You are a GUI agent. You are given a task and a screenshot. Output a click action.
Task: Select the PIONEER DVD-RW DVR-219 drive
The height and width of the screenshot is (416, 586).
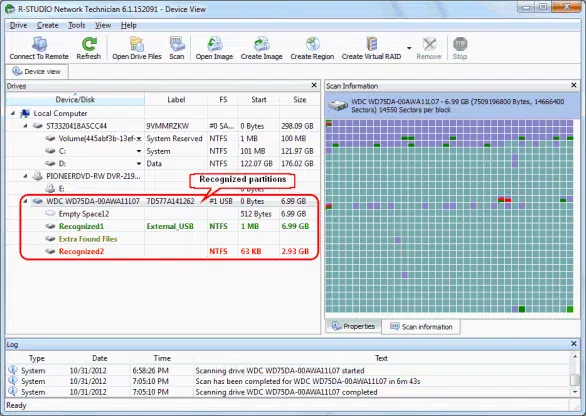click(93, 176)
